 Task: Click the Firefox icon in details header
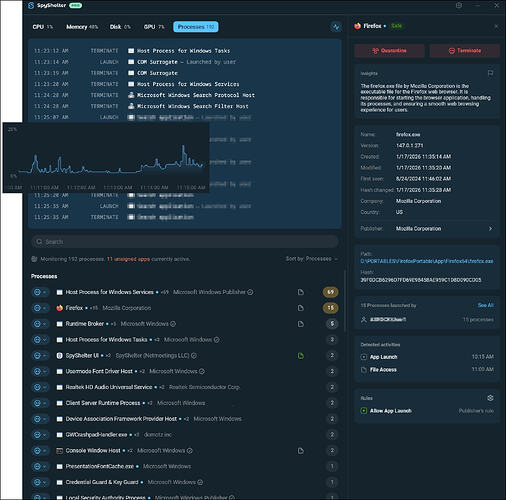coord(358,26)
